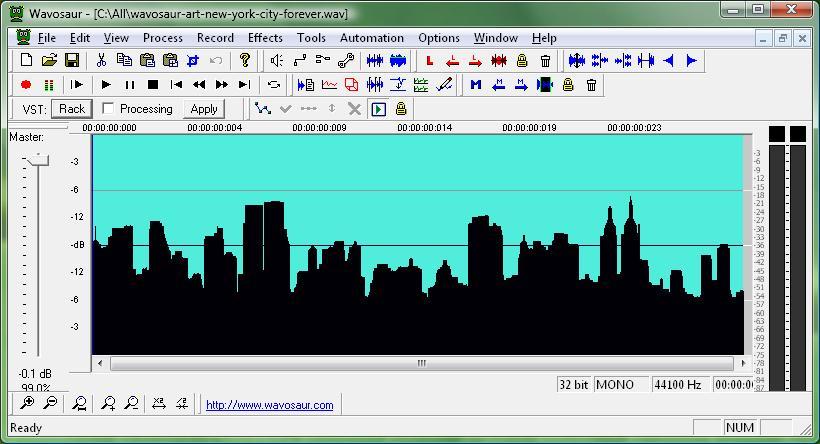Click the speaker audio configuration icon
The image size is (820, 444).
pyautogui.click(x=277, y=61)
